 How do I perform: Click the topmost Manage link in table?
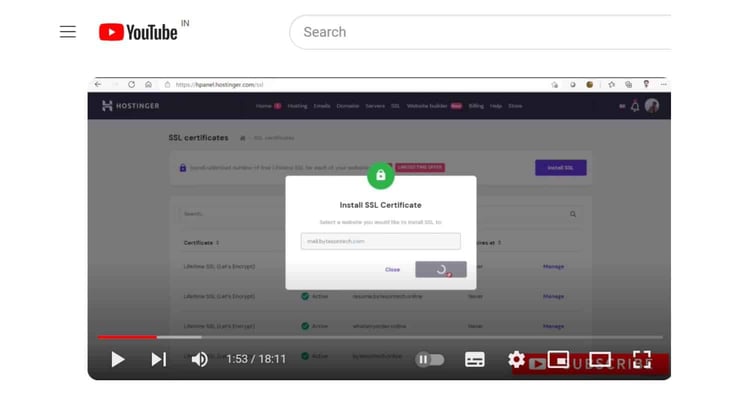[x=553, y=267]
